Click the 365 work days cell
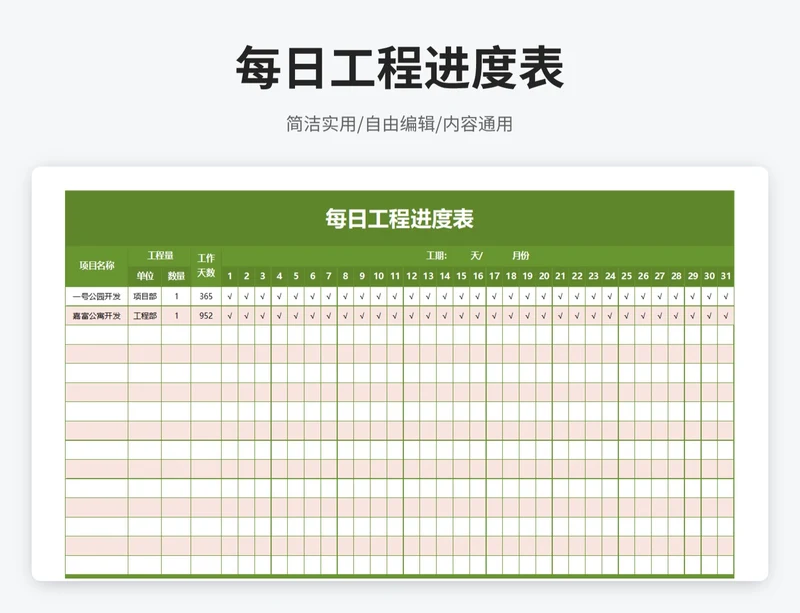Viewport: 800px width, 613px height. point(206,297)
